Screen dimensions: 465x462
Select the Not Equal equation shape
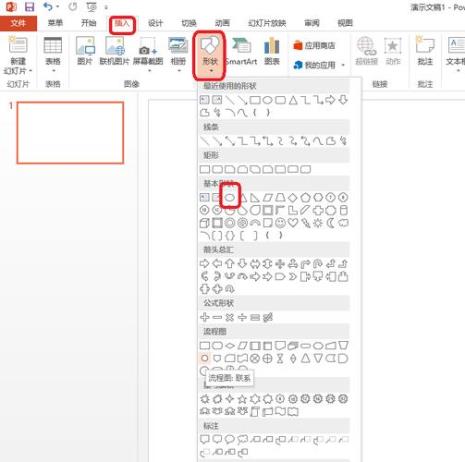pos(268,317)
